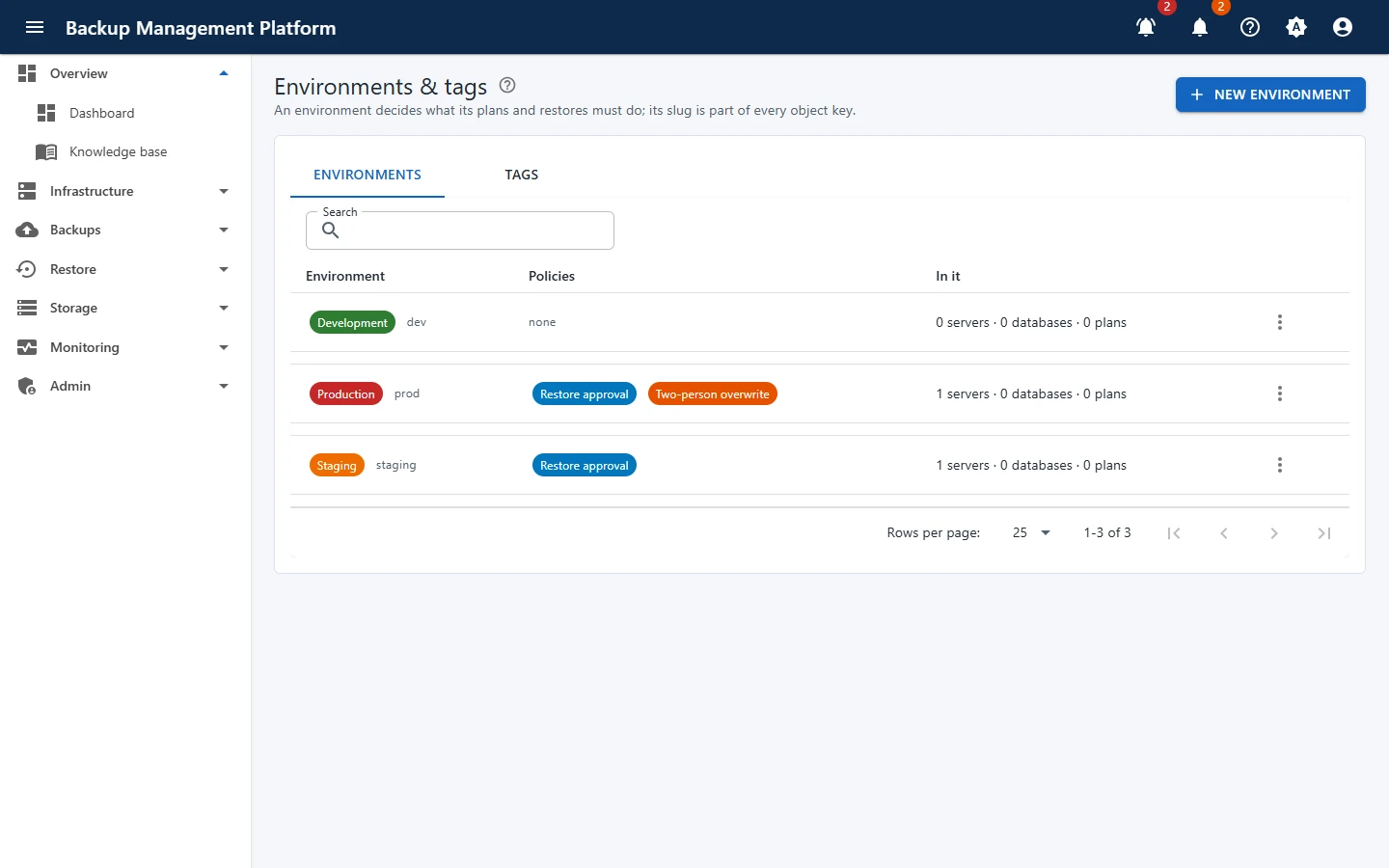This screenshot has height=868, width=1389.
Task: Focus the Search input field
Action: coord(460,231)
